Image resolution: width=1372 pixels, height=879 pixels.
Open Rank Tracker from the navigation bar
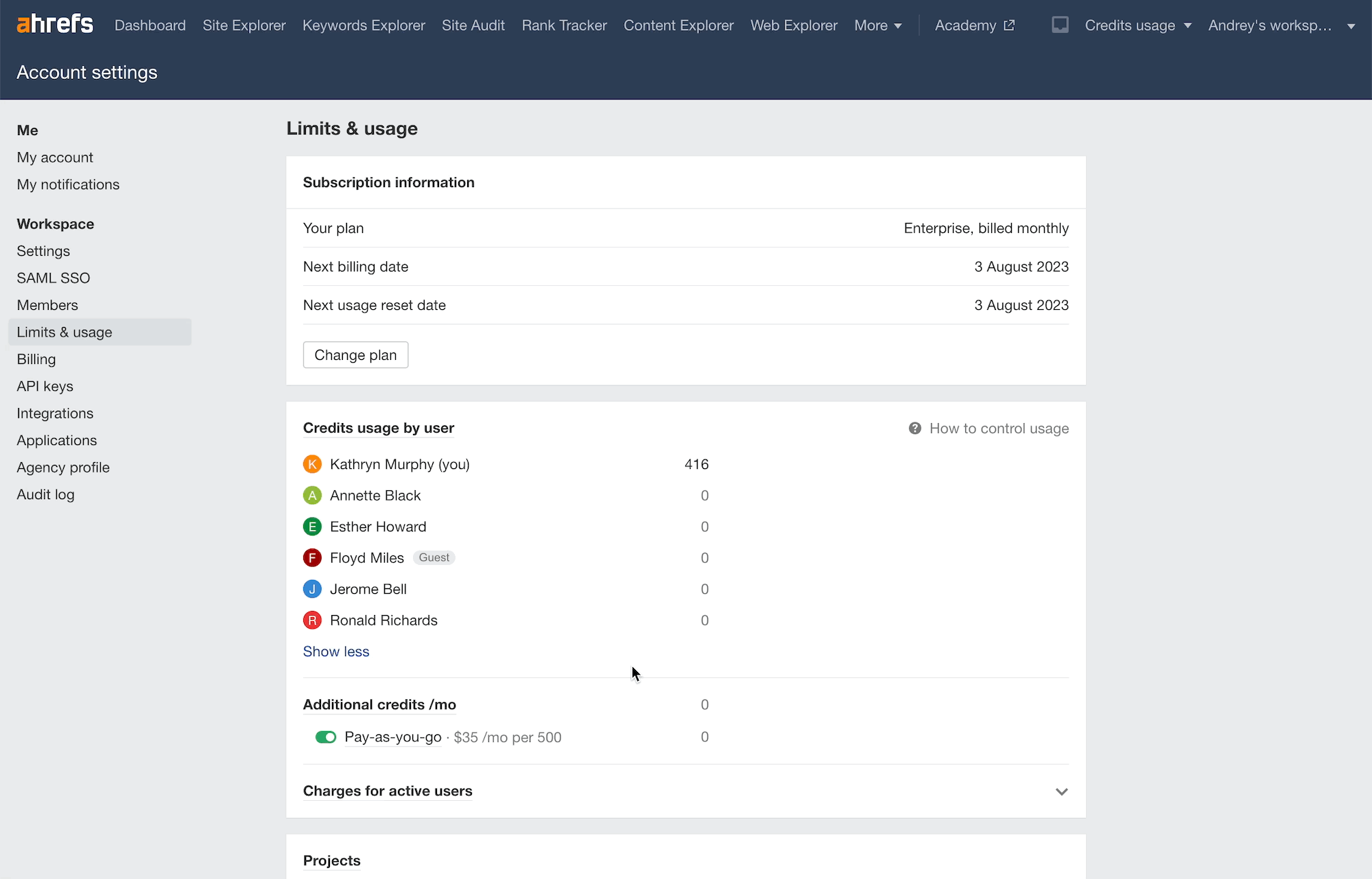(564, 25)
